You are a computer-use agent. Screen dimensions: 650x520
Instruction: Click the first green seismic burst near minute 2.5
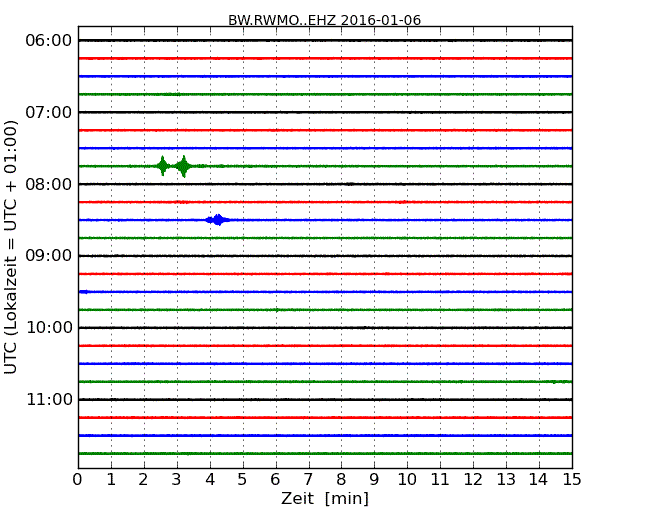coord(162,166)
